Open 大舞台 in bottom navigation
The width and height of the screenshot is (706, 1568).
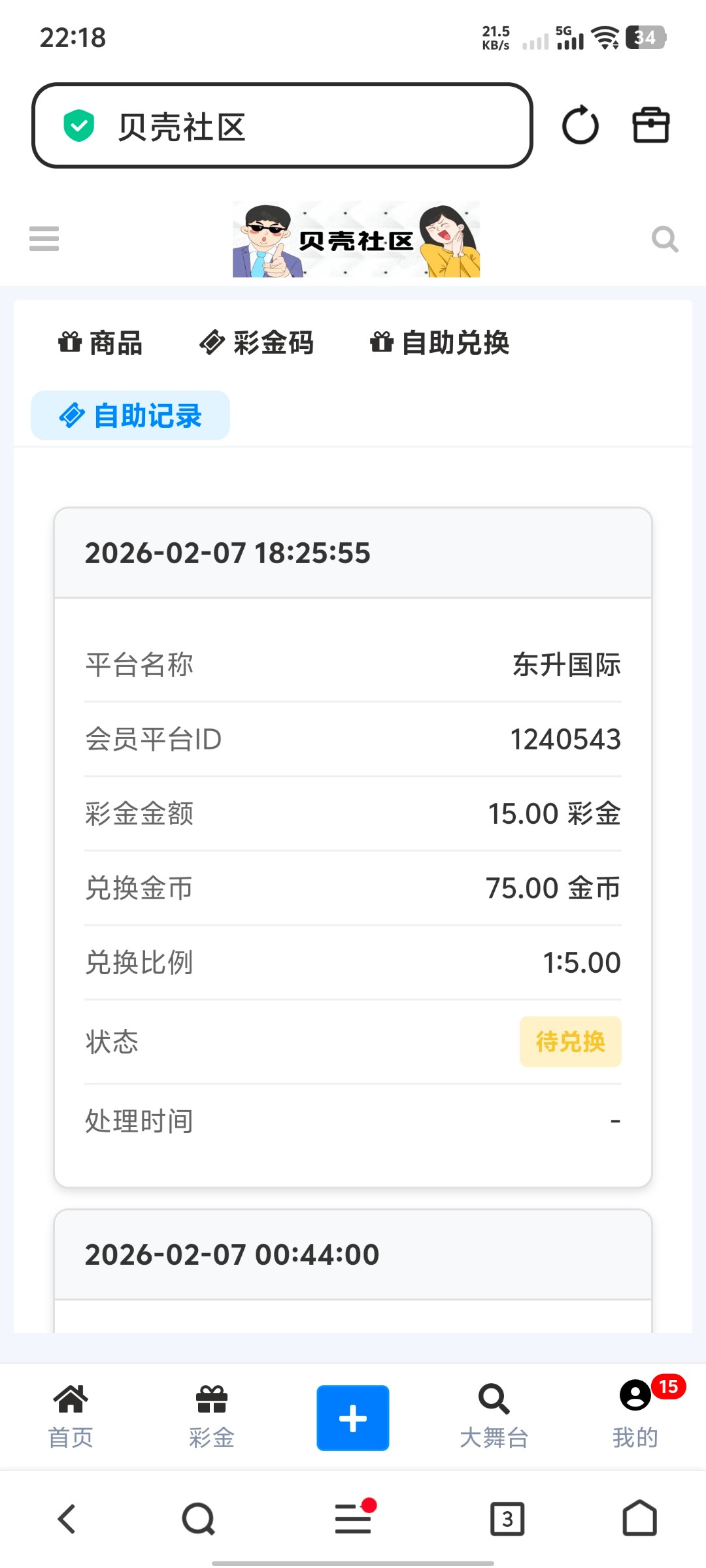[494, 1415]
